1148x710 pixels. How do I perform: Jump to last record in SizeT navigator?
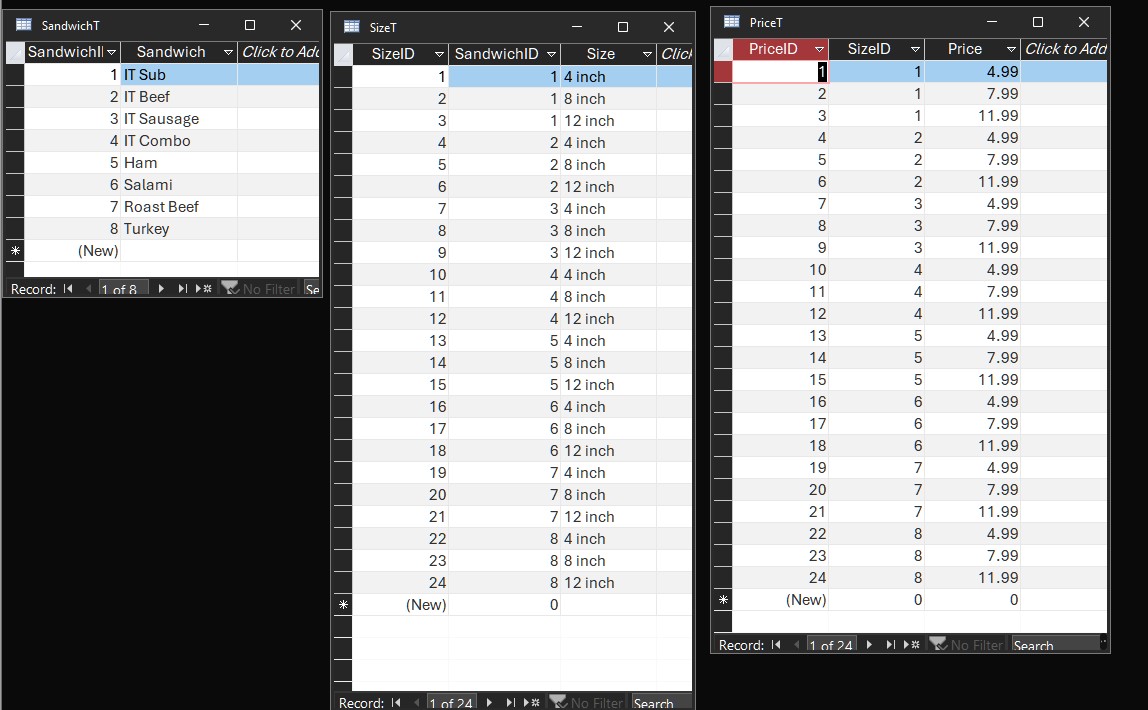coord(511,703)
